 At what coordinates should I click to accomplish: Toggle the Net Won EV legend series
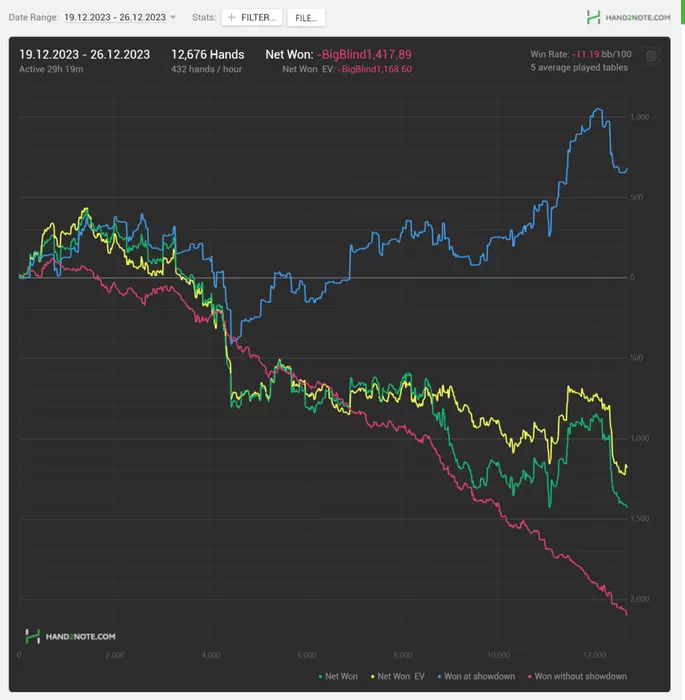[397, 676]
